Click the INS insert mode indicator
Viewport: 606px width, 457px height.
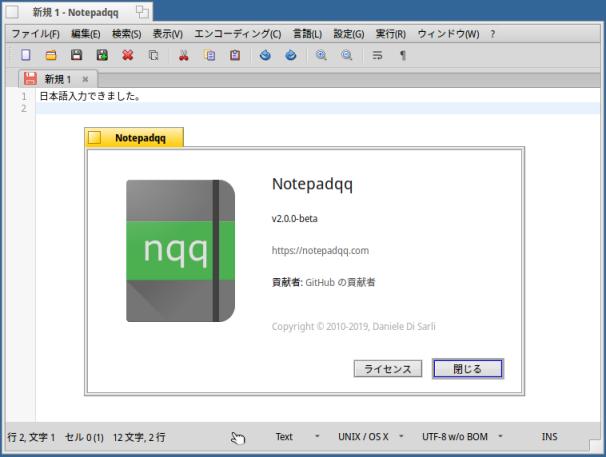[549, 437]
